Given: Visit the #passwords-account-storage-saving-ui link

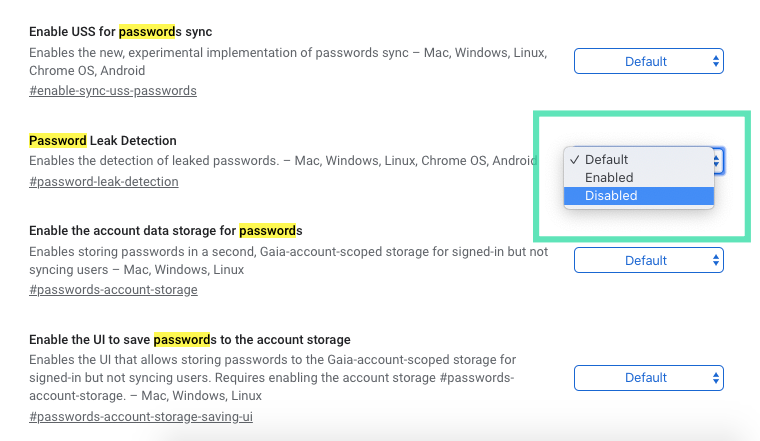Looking at the screenshot, I should [141, 416].
